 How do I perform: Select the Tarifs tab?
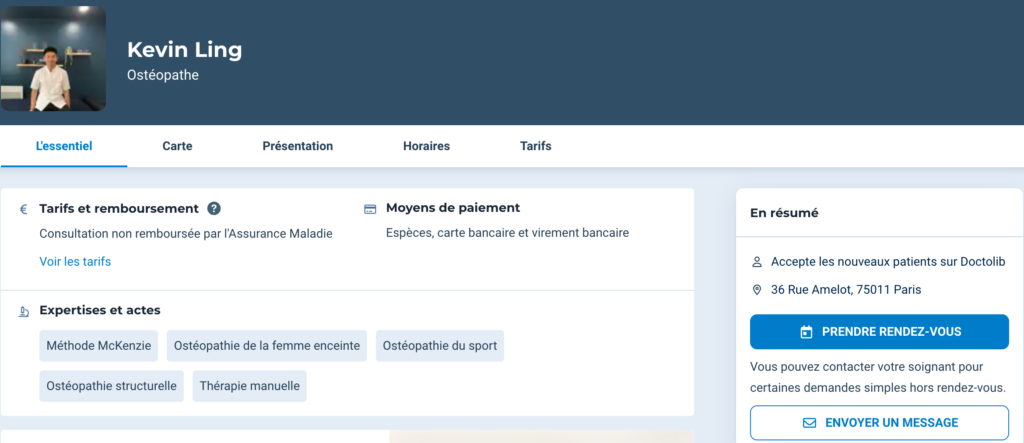tap(535, 146)
